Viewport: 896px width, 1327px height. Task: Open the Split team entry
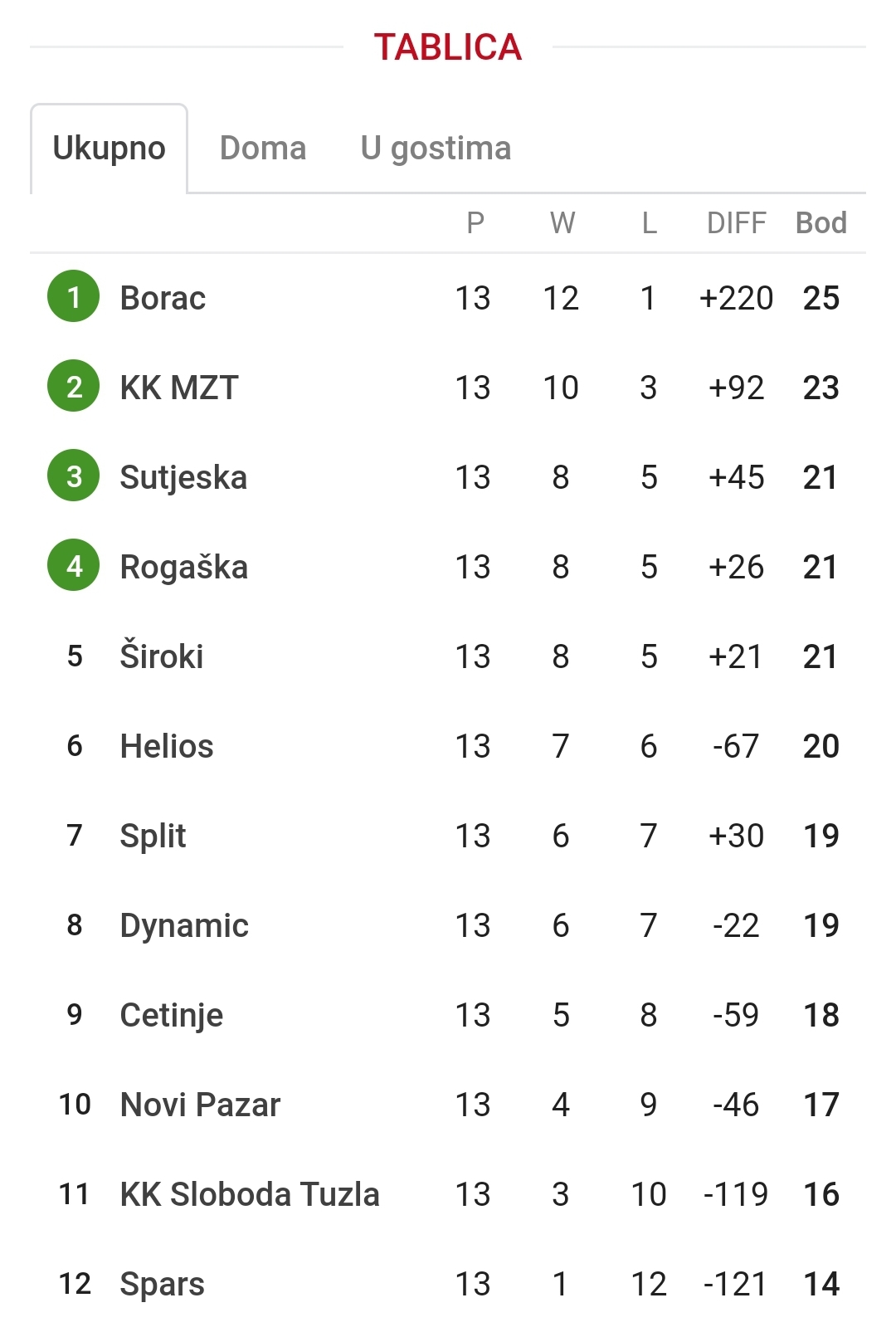tap(153, 836)
